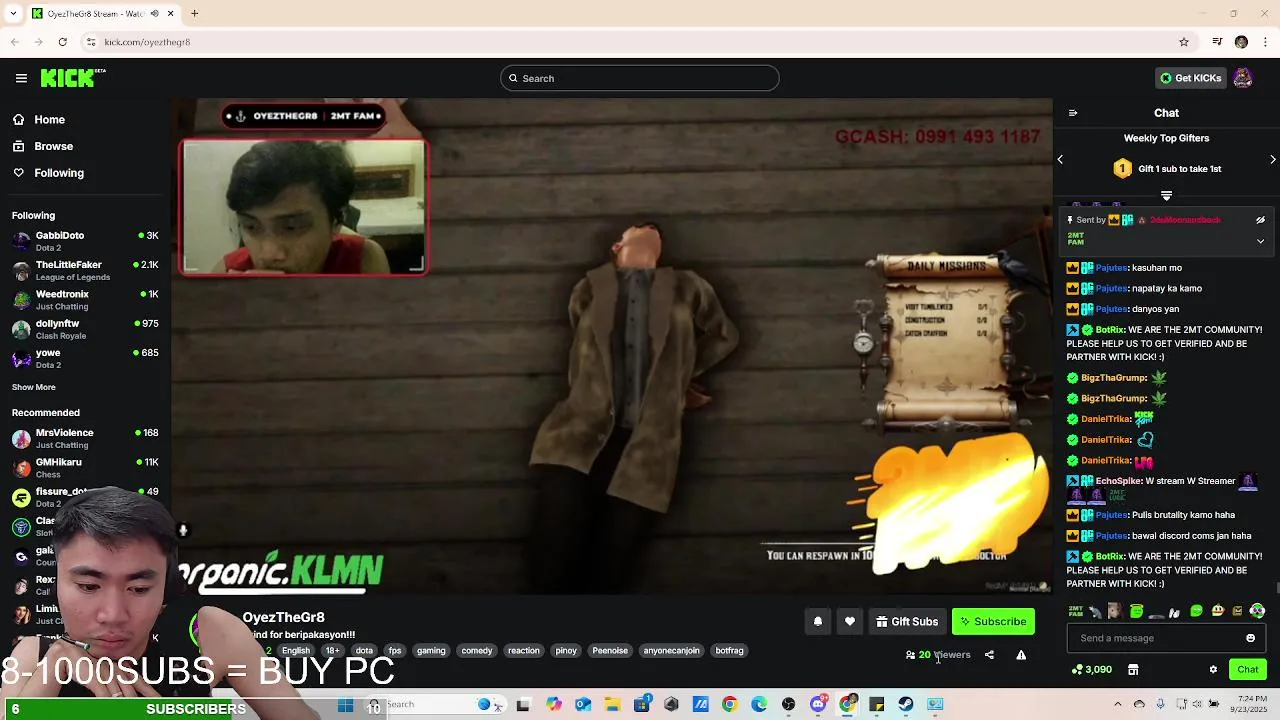Viewport: 1280px width, 720px height.
Task: Open File Explorer from taskbar
Action: click(612, 705)
